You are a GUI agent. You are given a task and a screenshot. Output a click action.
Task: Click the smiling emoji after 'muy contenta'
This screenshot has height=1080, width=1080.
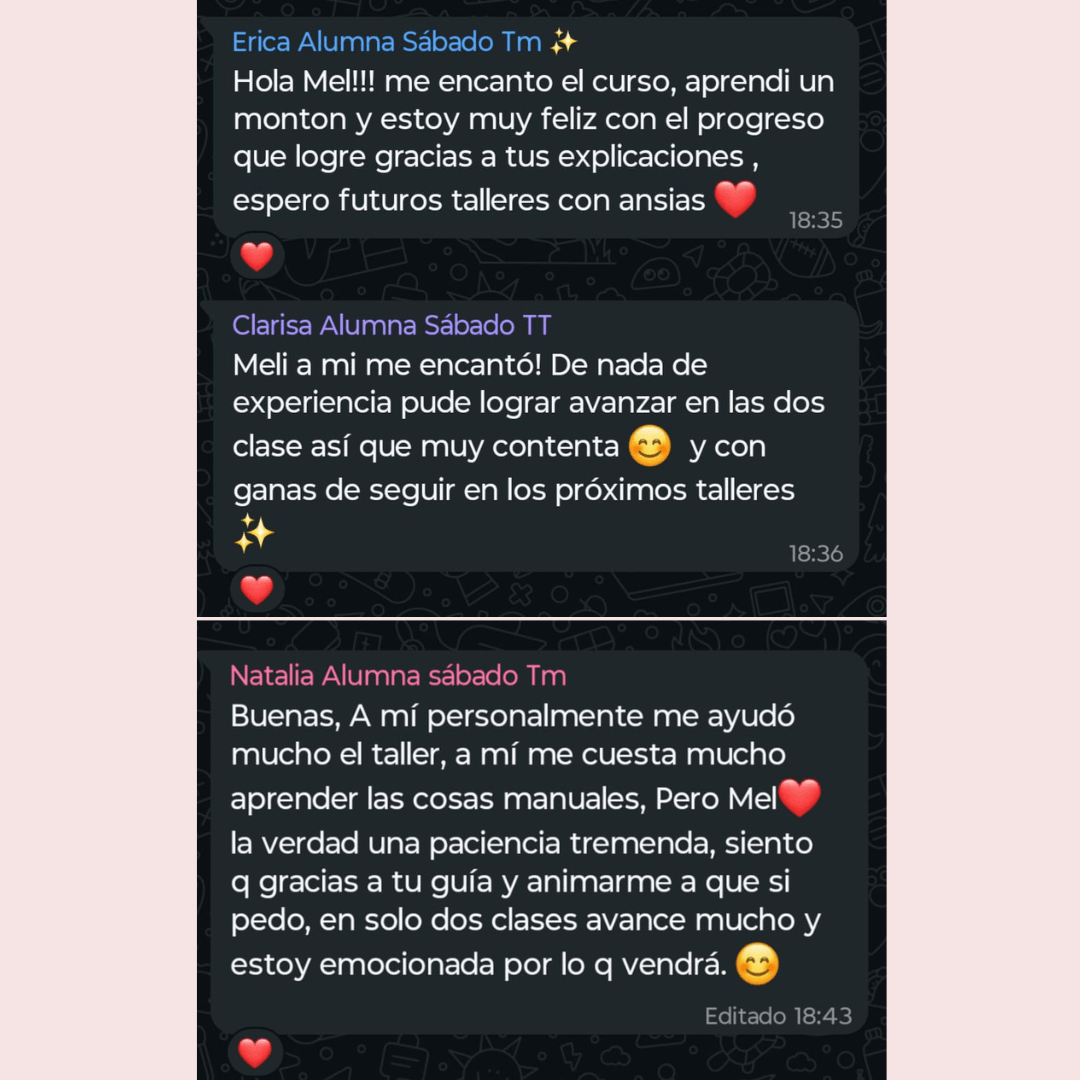point(650,446)
